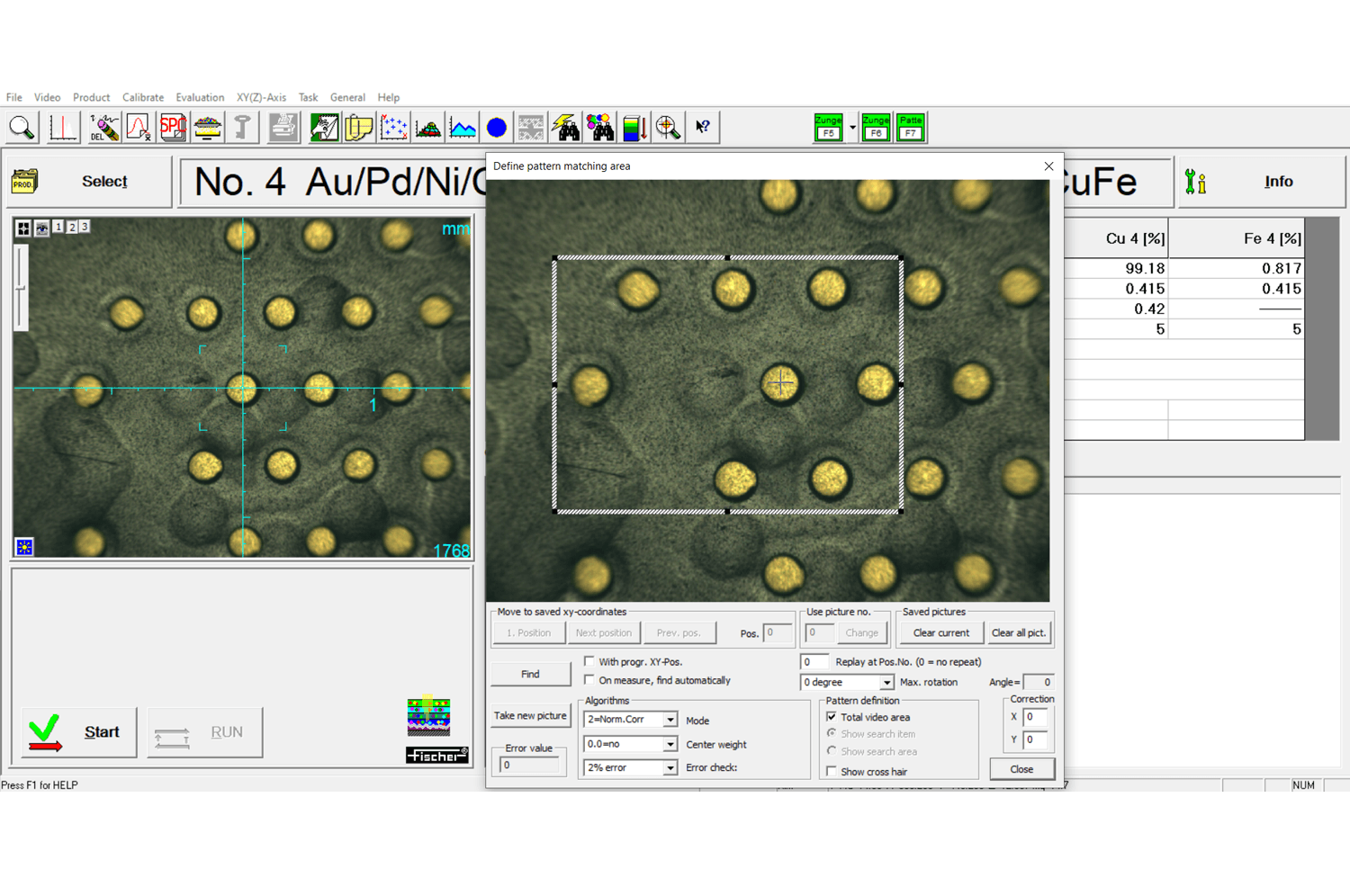
Task: Click the Zunge F5 toolbar button
Action: click(828, 128)
